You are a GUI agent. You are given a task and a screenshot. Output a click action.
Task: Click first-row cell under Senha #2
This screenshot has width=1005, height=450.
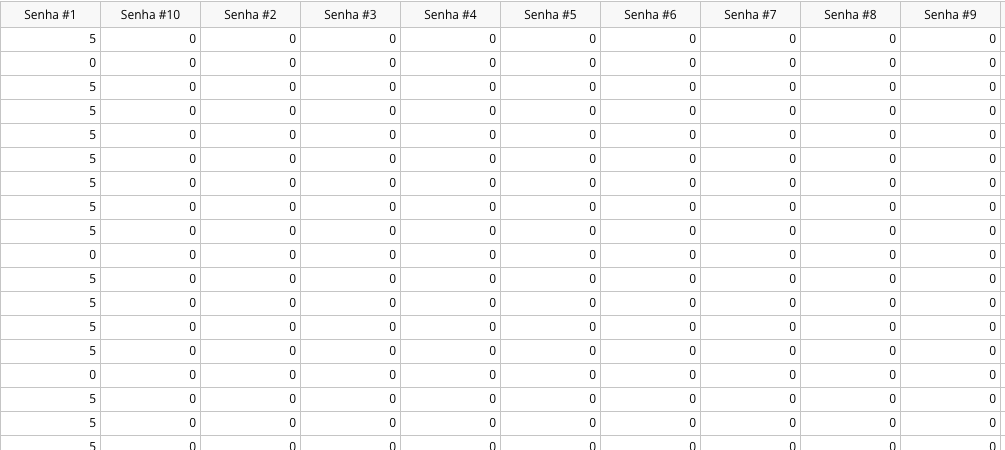coord(251,39)
